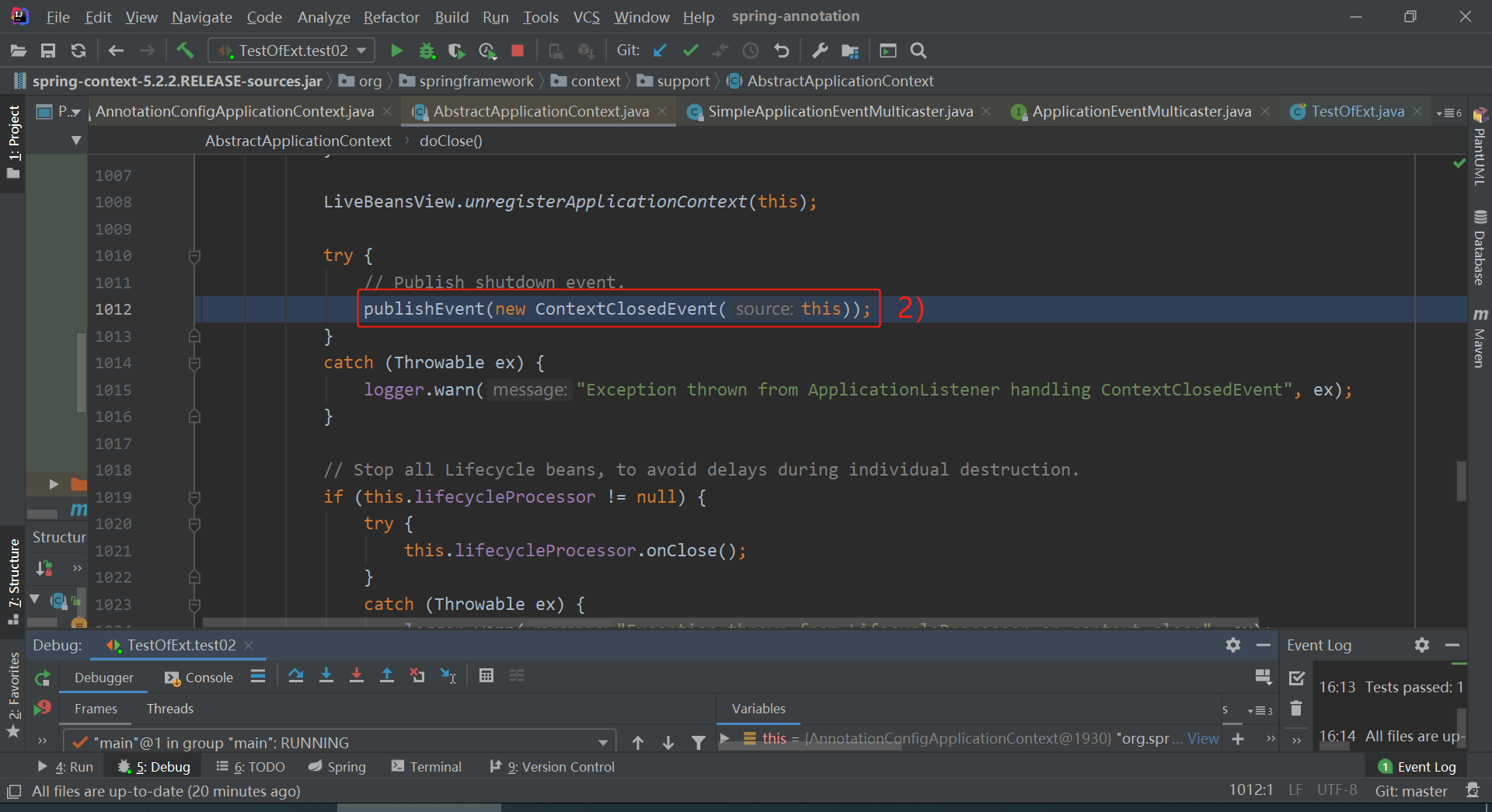This screenshot has width=1492, height=812.
Task: Click the editor vertical scrollbar thumb
Action: coord(1461,481)
